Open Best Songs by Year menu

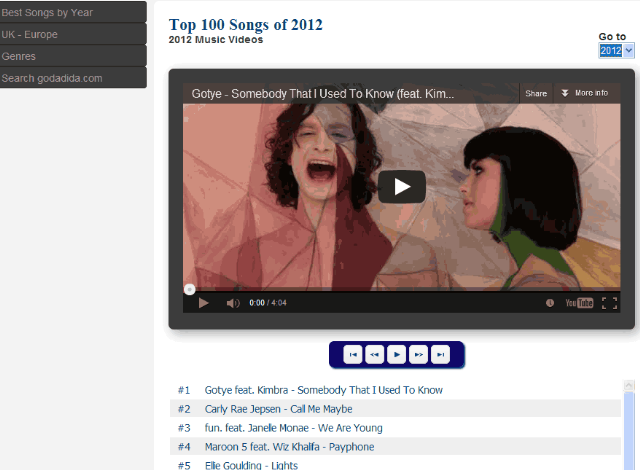click(73, 12)
